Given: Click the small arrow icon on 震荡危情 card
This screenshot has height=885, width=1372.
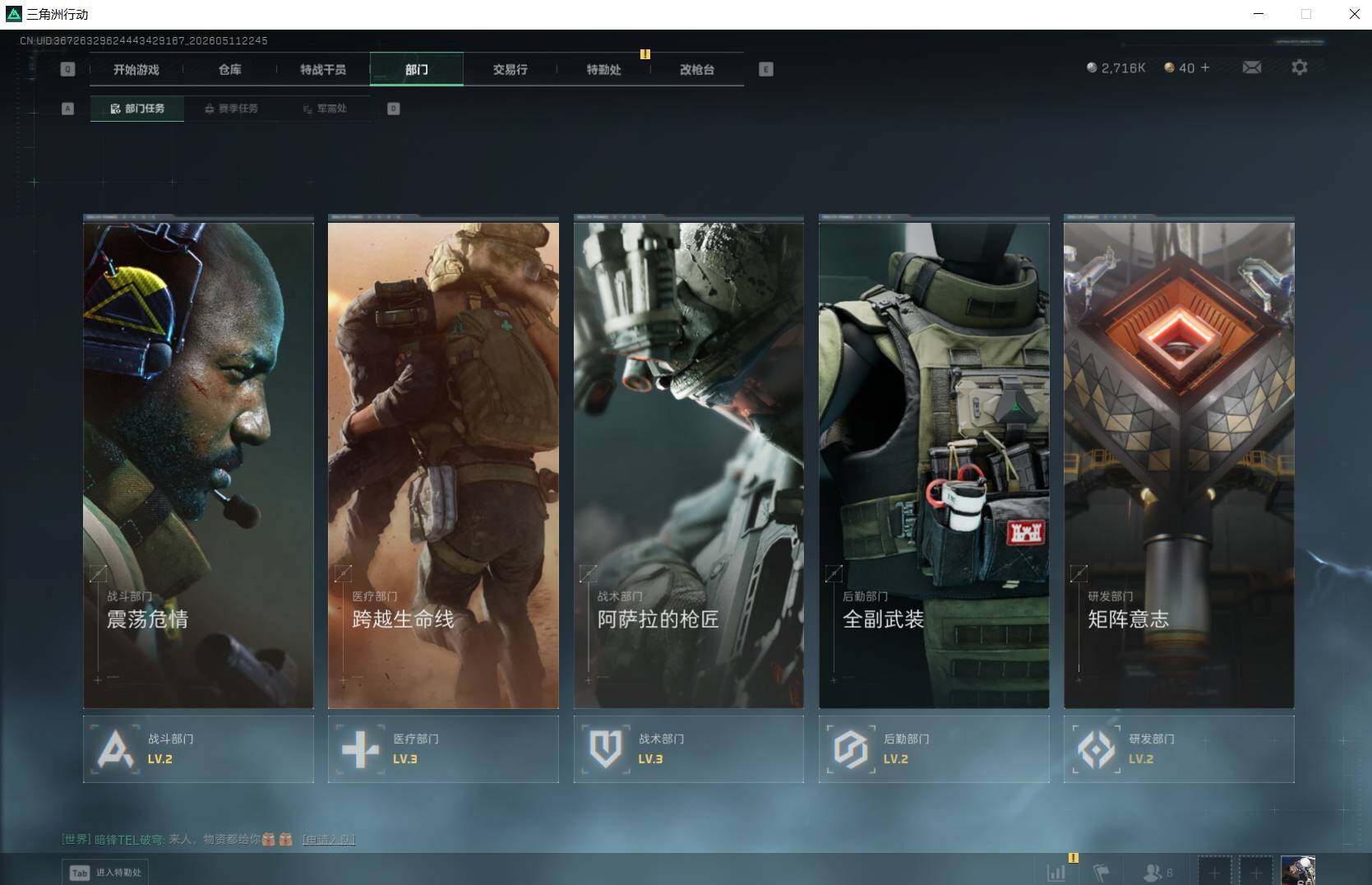Looking at the screenshot, I should [x=98, y=573].
